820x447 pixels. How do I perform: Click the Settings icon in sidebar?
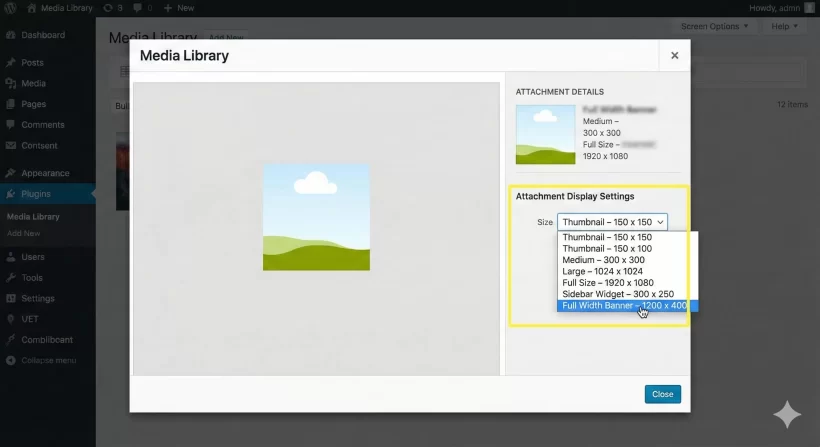click(x=10, y=299)
